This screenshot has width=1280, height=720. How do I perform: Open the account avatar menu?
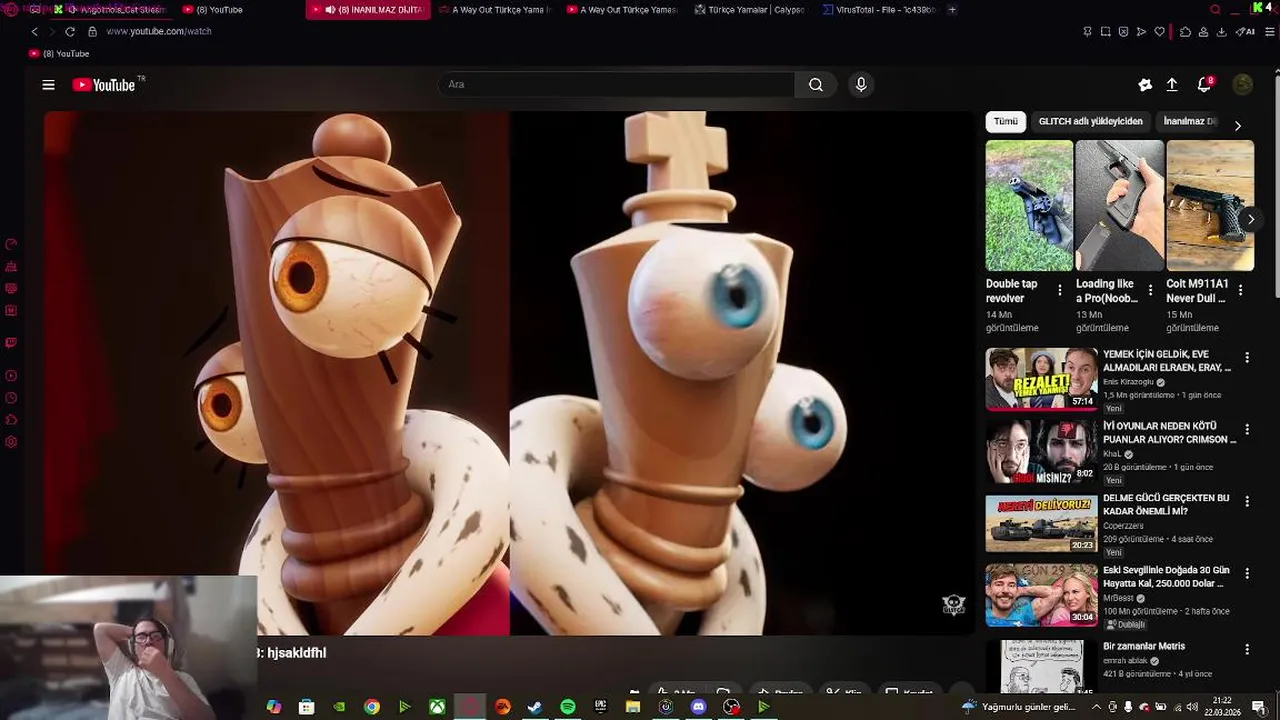pos(1243,85)
